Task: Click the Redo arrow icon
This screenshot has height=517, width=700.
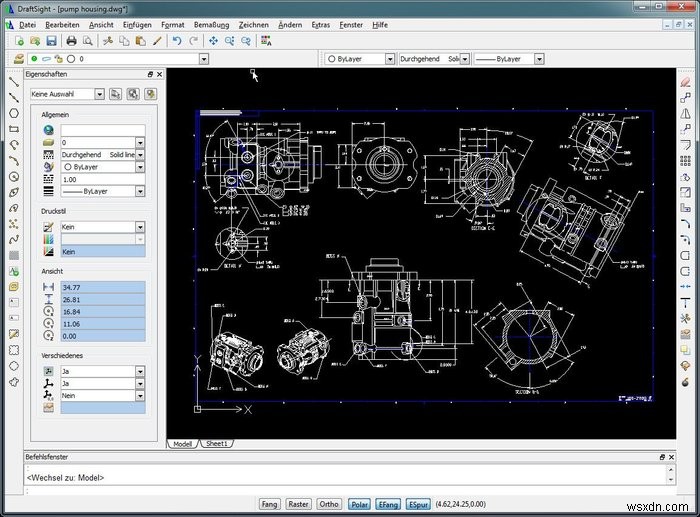Action: click(193, 41)
